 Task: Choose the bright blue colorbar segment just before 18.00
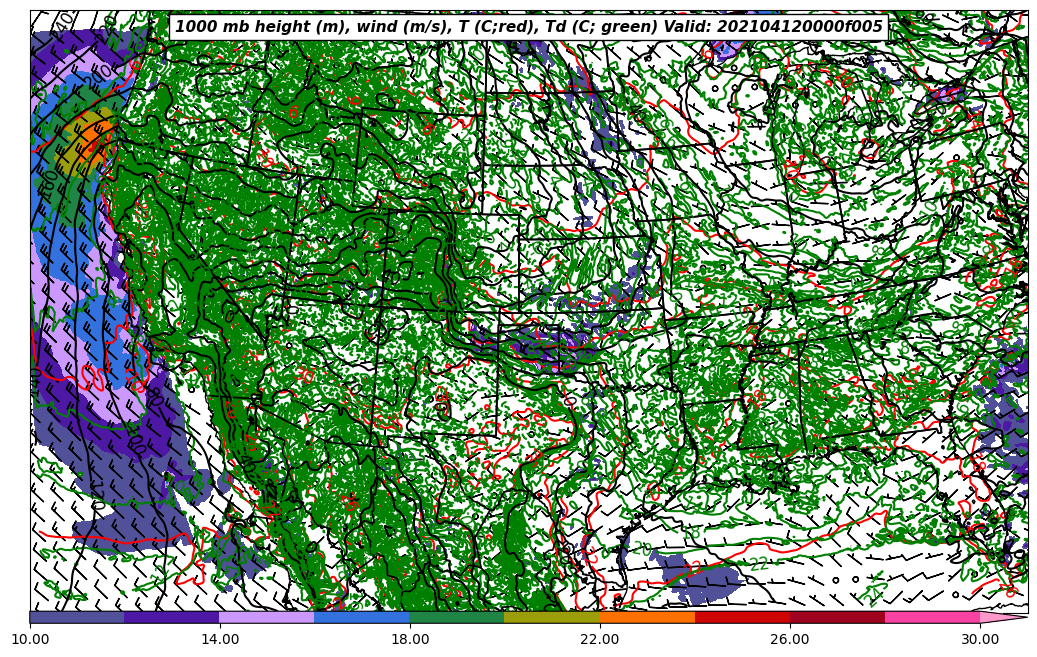click(362, 617)
